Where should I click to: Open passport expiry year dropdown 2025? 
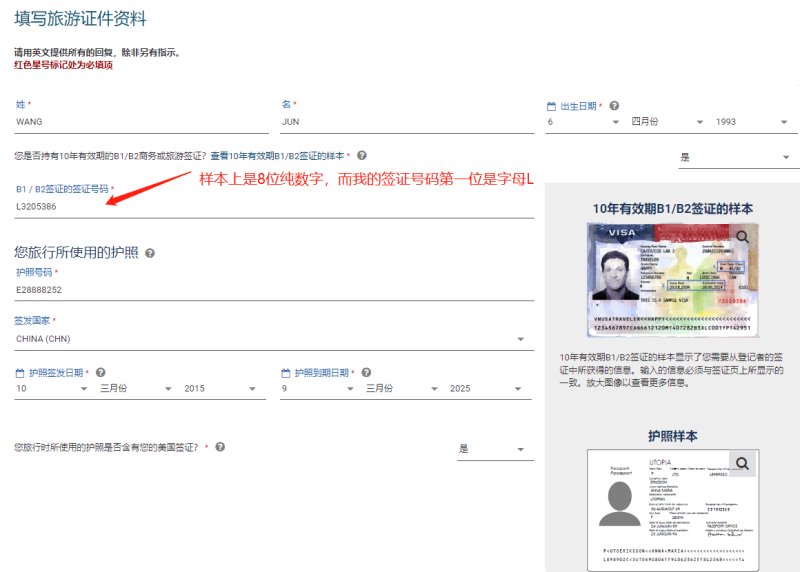486,388
